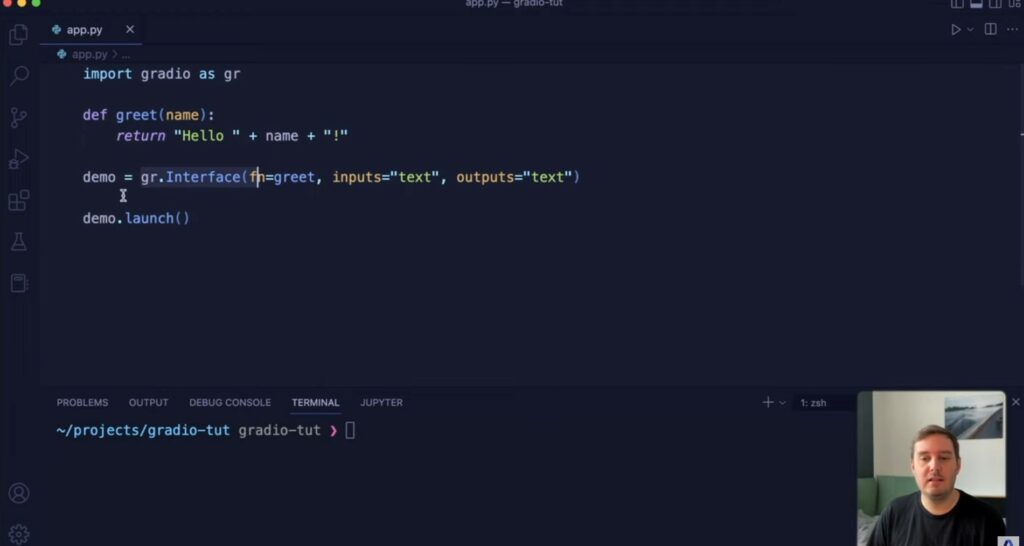Split the editor to the right

coord(991,29)
